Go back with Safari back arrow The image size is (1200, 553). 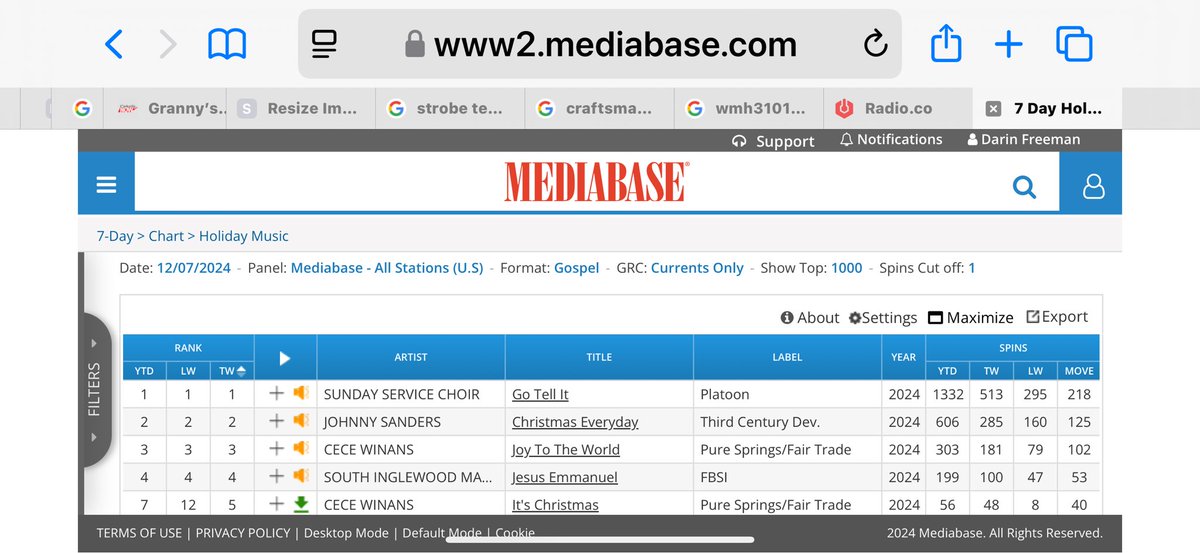pos(114,44)
